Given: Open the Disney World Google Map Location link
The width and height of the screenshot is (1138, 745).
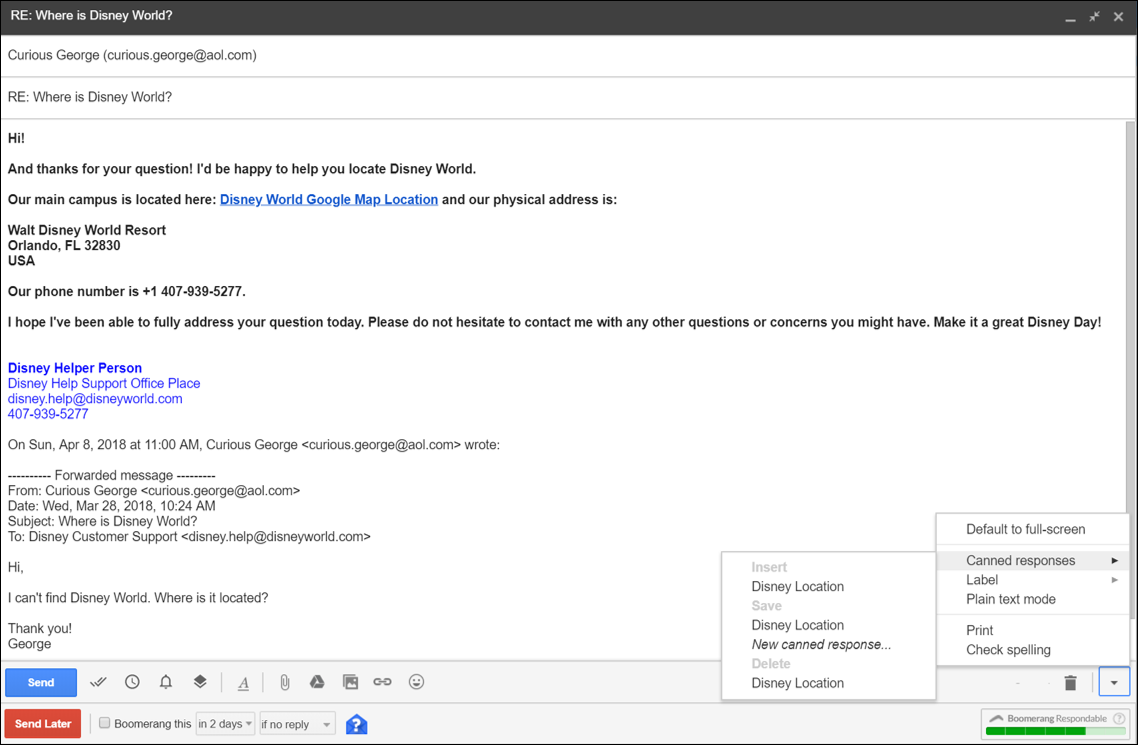Looking at the screenshot, I should pyautogui.click(x=329, y=199).
